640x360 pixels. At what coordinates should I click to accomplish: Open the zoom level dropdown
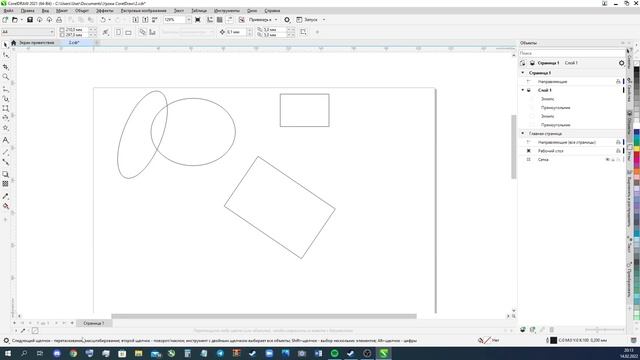click(x=189, y=20)
